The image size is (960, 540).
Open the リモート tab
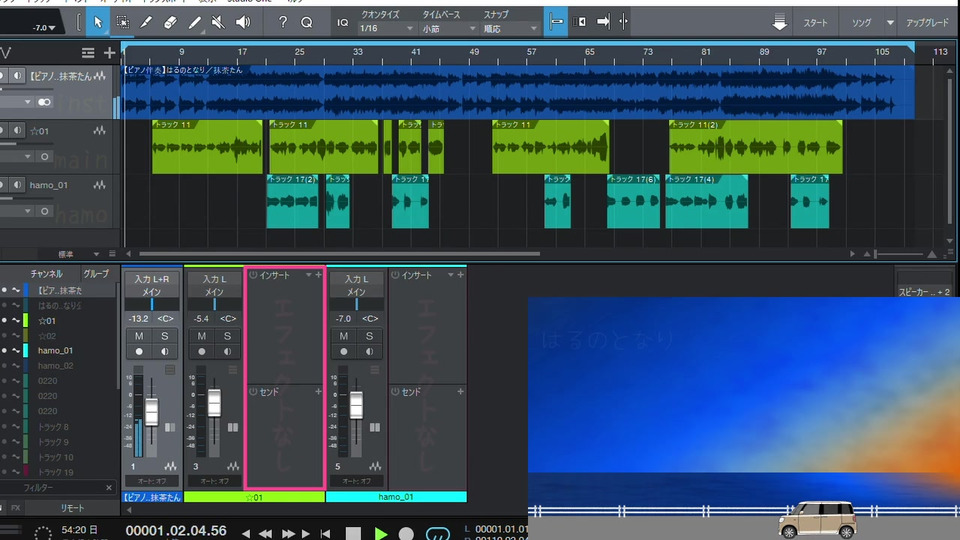pyautogui.click(x=72, y=508)
